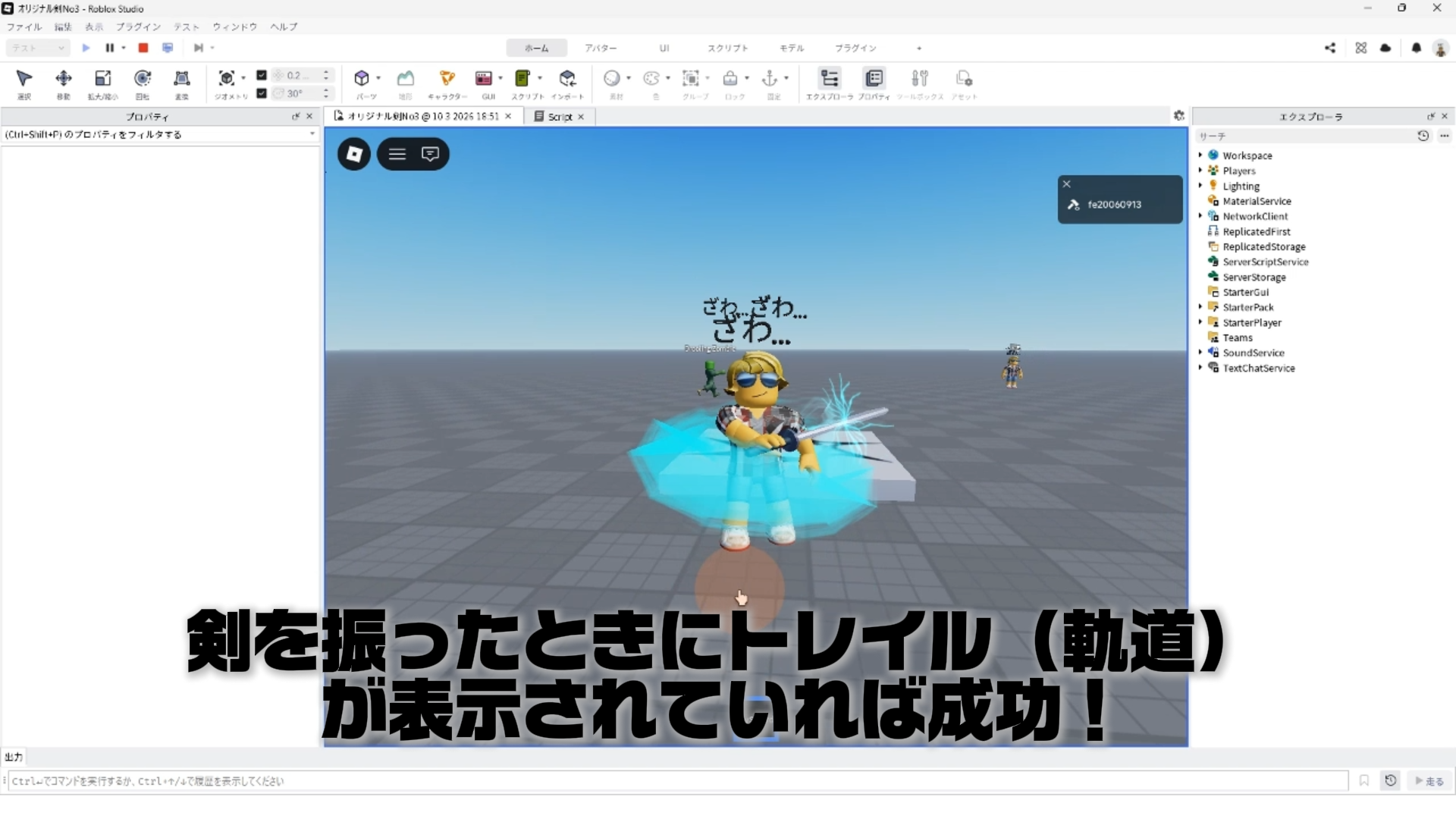The image size is (1456, 819).
Task: Expand the Workspace tree node
Action: [1200, 155]
